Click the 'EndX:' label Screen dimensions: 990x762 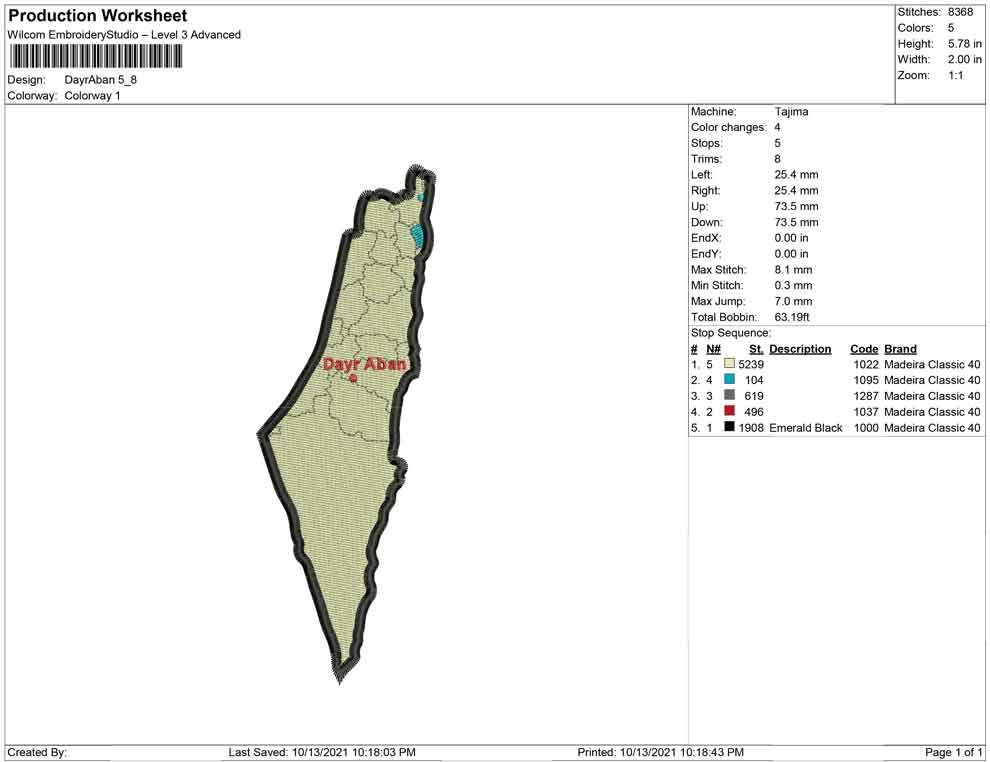706,238
